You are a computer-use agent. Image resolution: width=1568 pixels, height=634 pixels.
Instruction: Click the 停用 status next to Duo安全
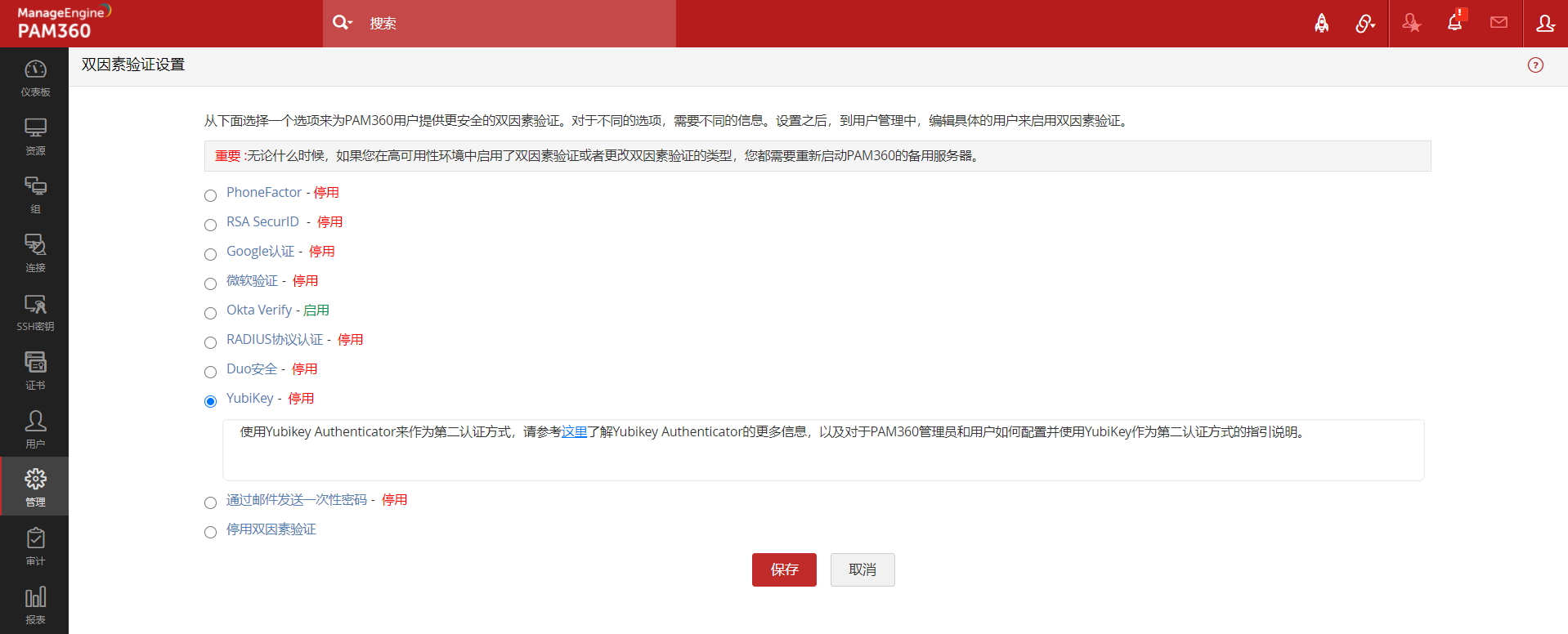coord(304,369)
